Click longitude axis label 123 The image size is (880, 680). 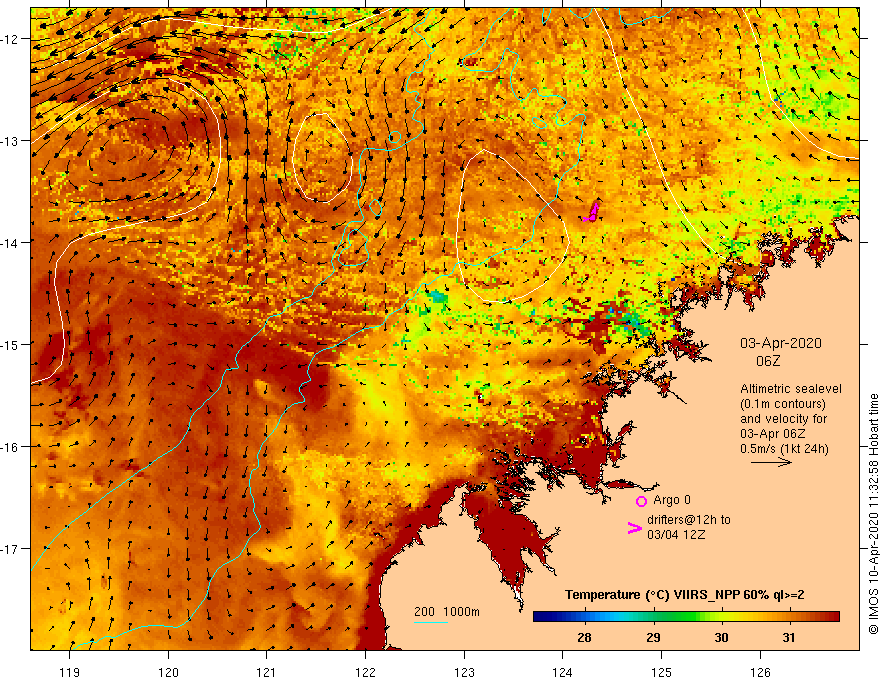[x=464, y=672]
